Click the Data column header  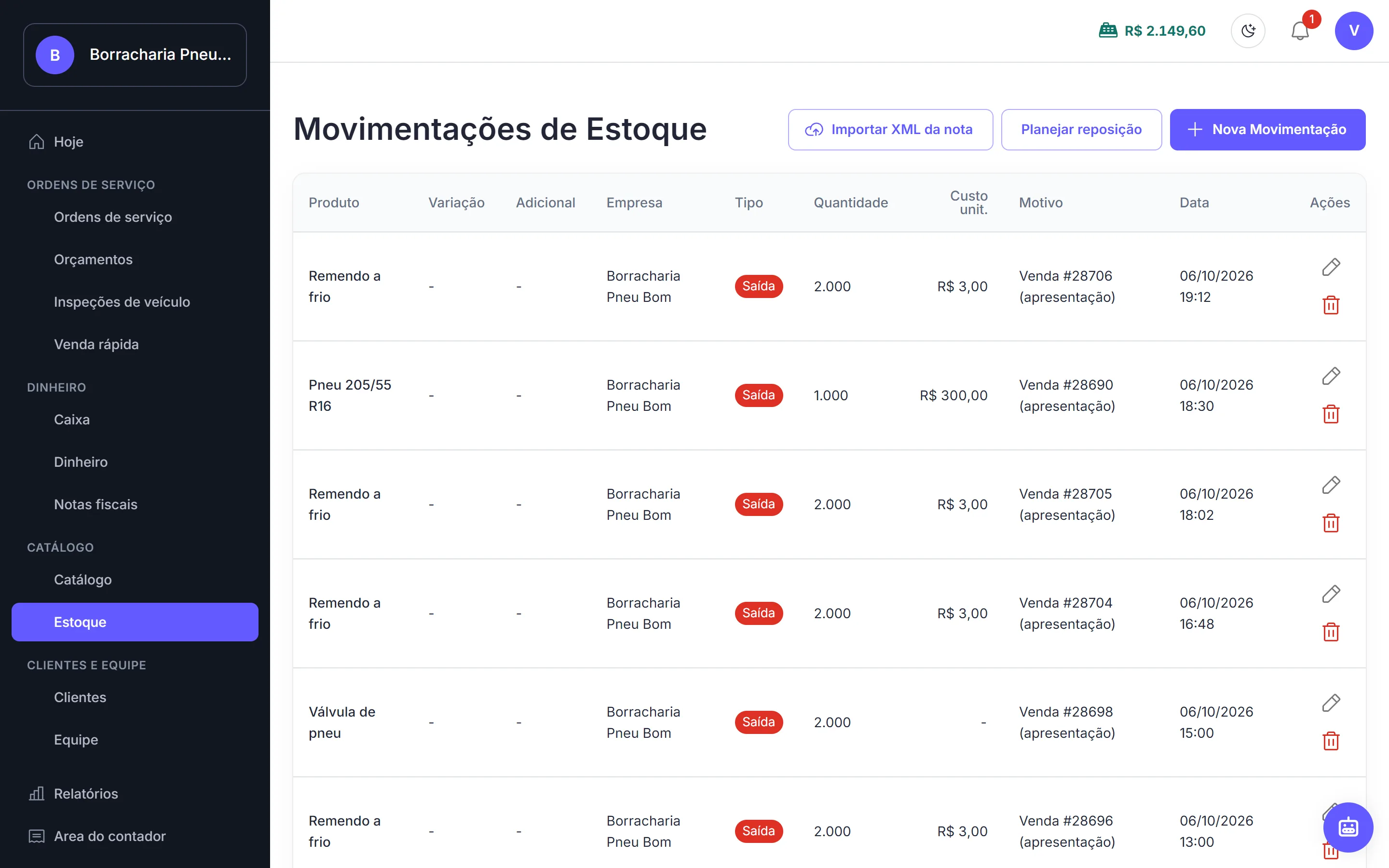[1194, 203]
